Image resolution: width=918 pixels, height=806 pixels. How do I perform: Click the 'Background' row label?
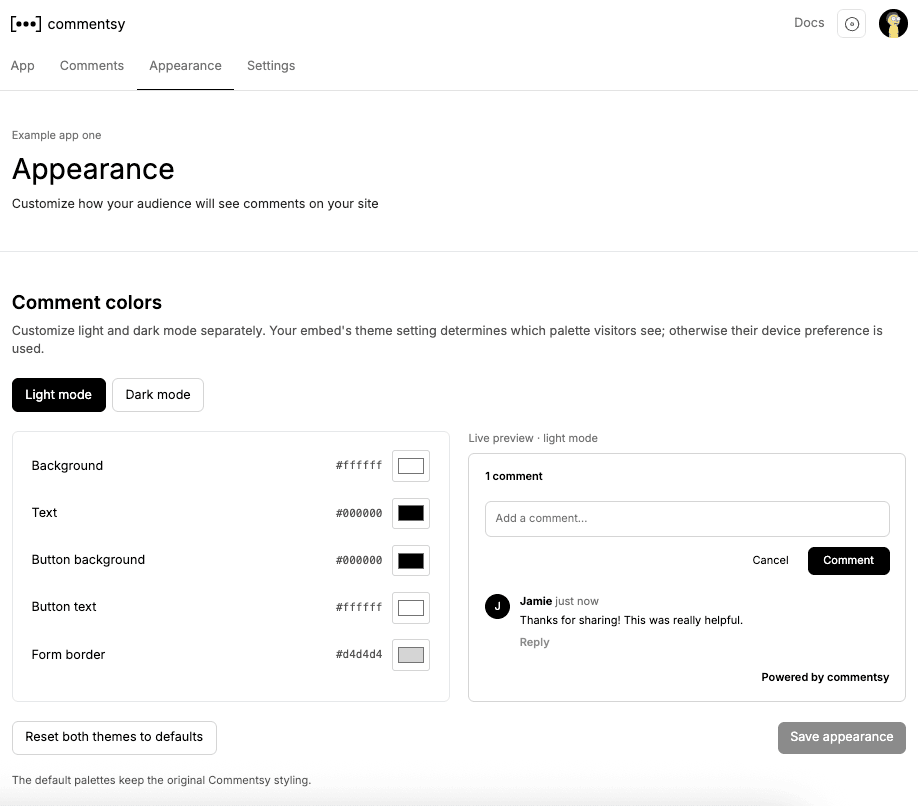(67, 466)
